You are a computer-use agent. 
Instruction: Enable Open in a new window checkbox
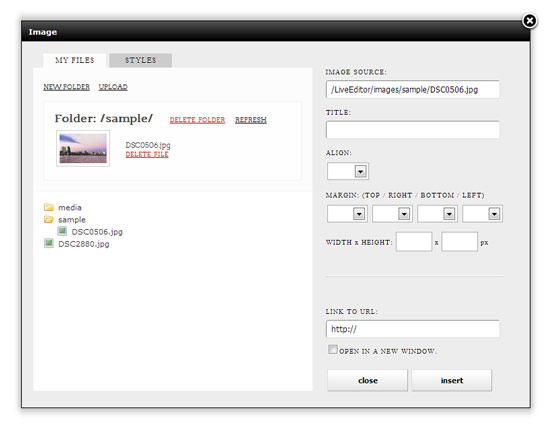pos(332,349)
